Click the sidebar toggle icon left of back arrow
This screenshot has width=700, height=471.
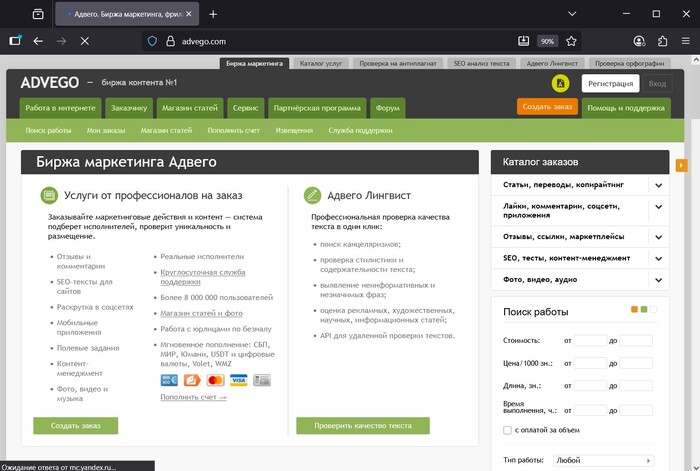click(x=15, y=41)
